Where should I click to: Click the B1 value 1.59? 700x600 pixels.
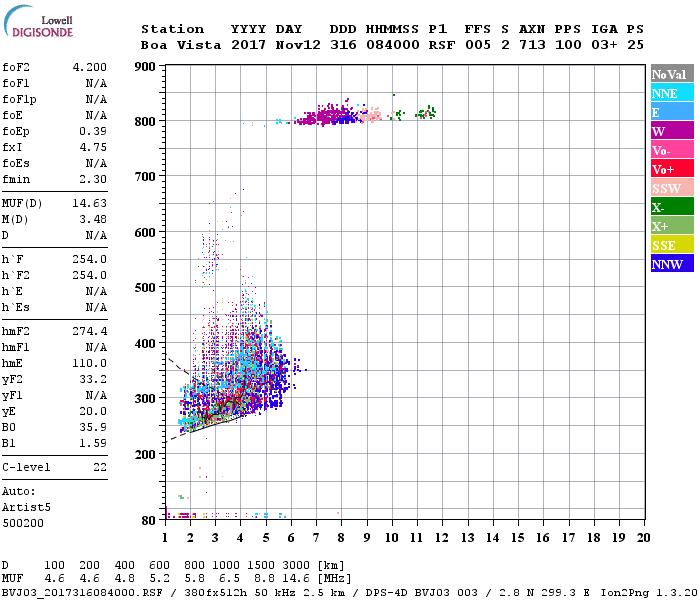click(x=93, y=444)
